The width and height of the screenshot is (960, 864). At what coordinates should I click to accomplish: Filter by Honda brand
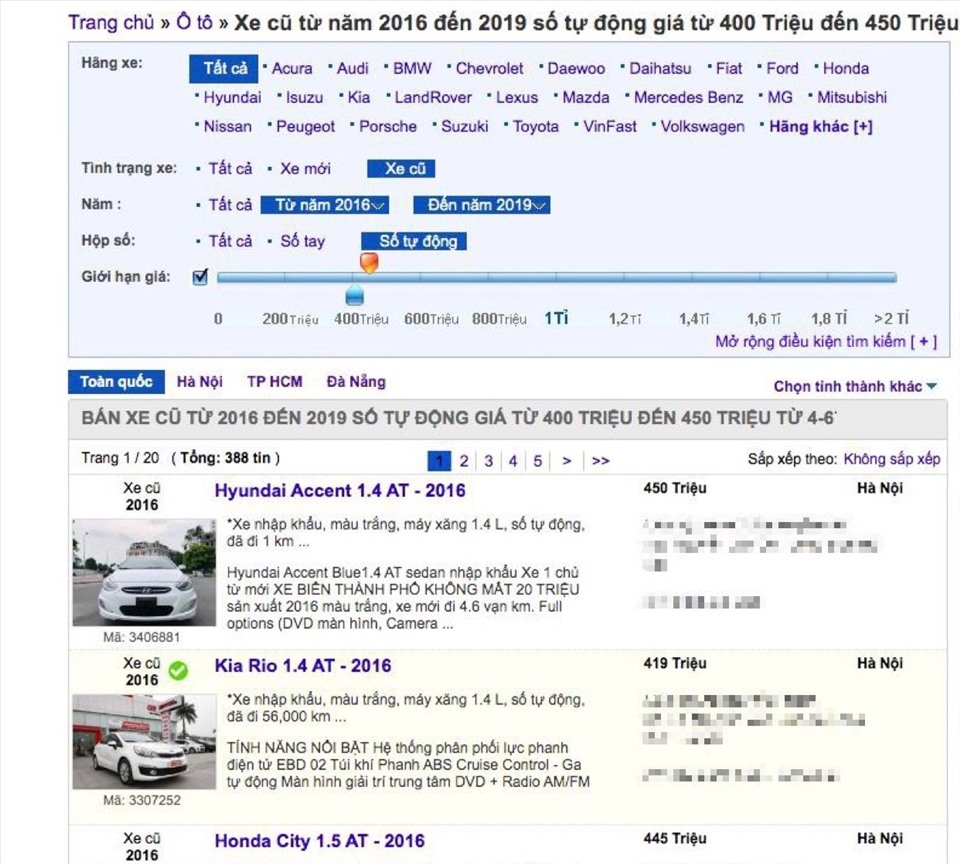846,69
